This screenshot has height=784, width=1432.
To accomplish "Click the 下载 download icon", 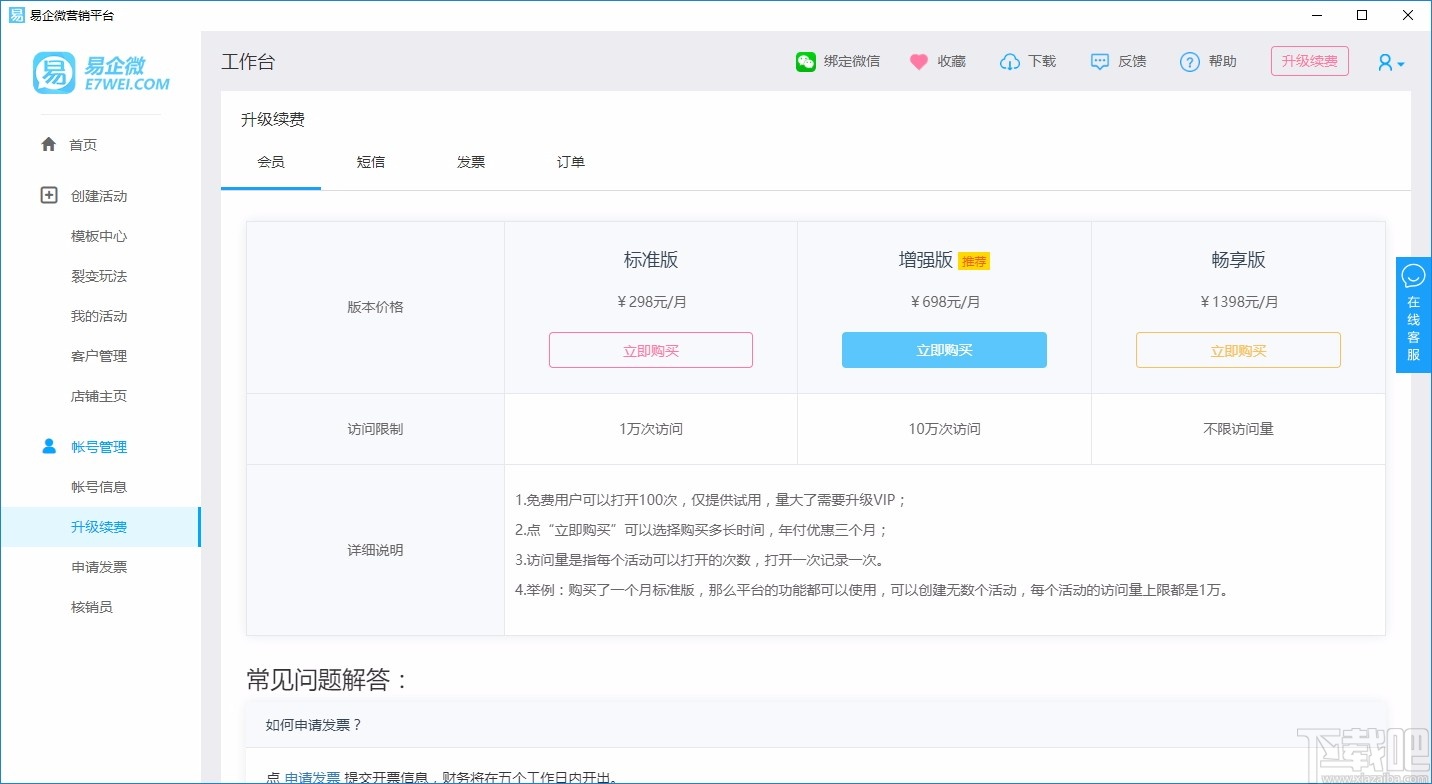I will tap(1010, 61).
